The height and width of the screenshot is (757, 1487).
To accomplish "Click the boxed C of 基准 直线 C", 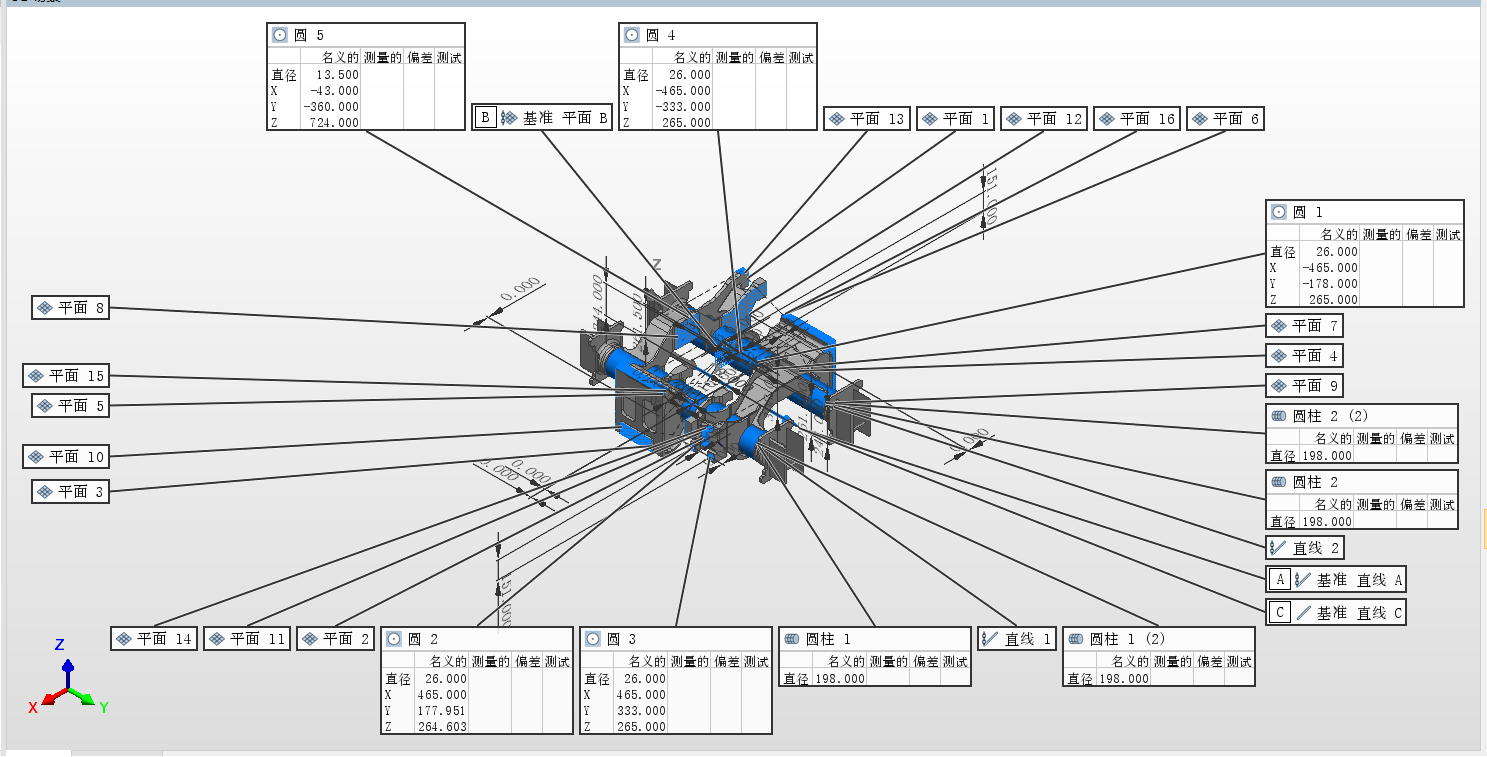I will point(1280,613).
